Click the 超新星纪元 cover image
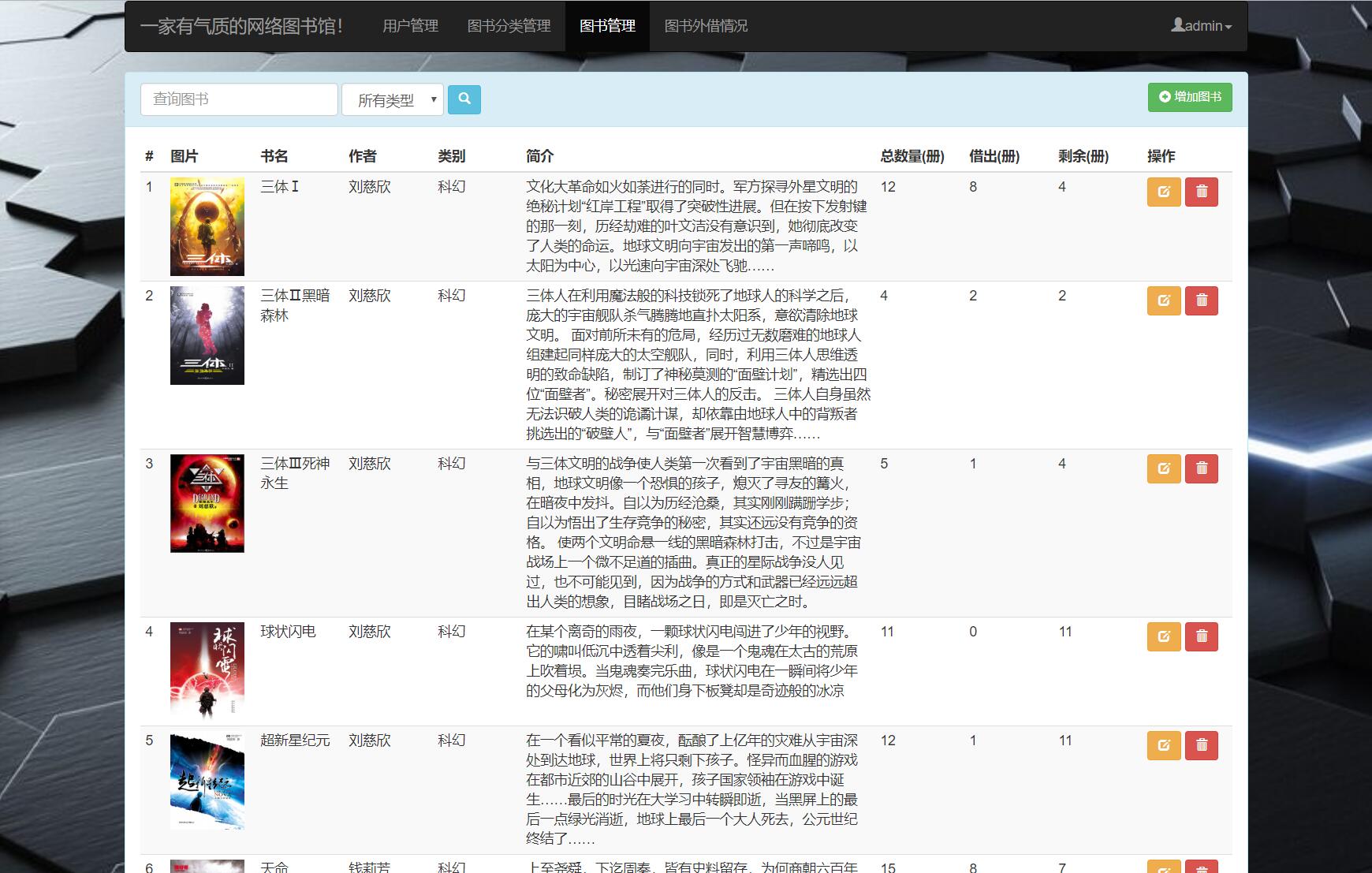This screenshot has height=873, width=1372. tap(207, 780)
